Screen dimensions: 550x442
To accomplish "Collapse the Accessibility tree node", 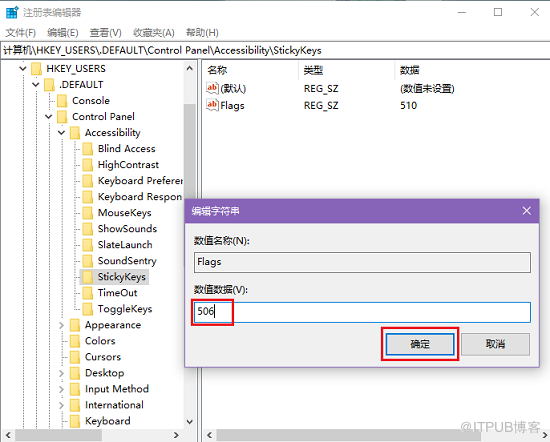I will [61, 133].
